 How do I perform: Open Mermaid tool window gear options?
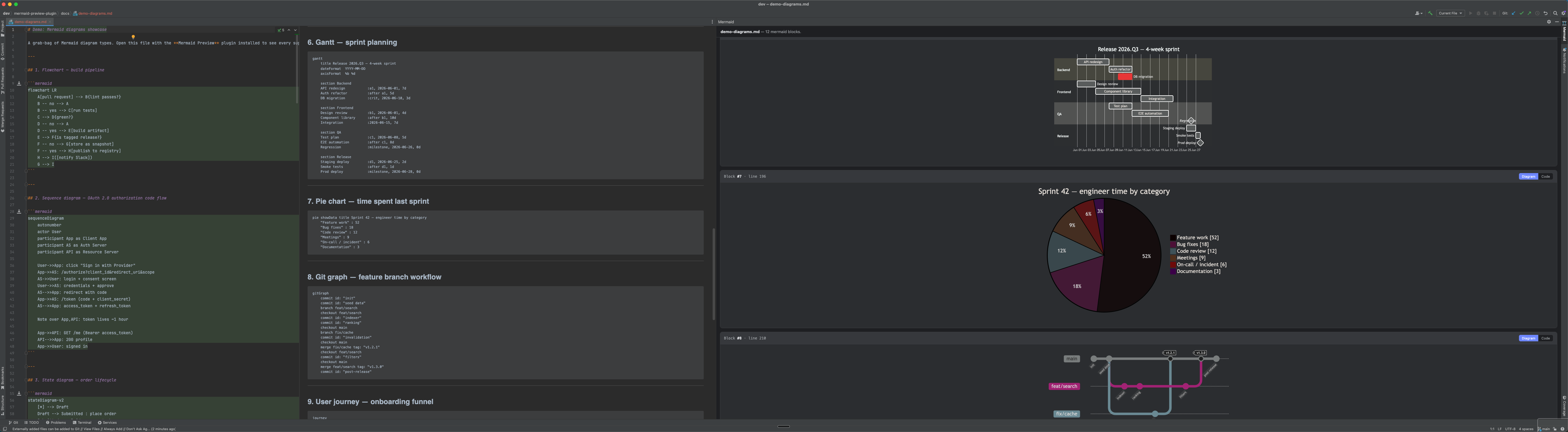1549,22
